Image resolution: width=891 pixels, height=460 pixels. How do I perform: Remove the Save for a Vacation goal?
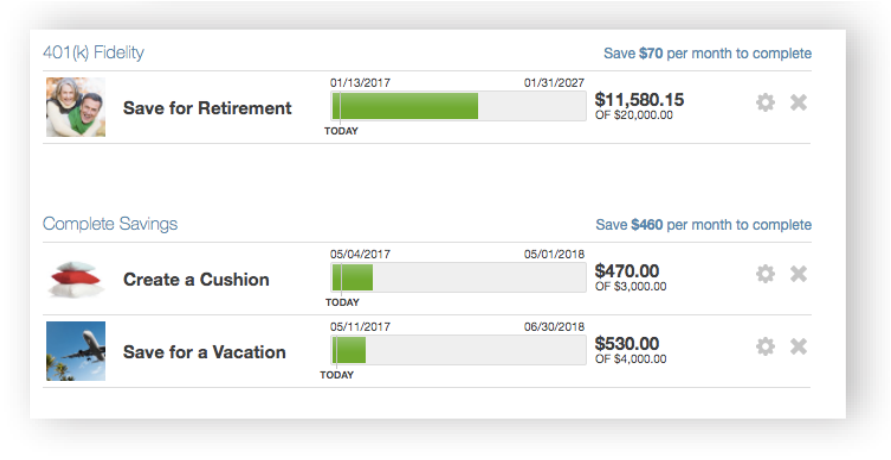coord(798,346)
